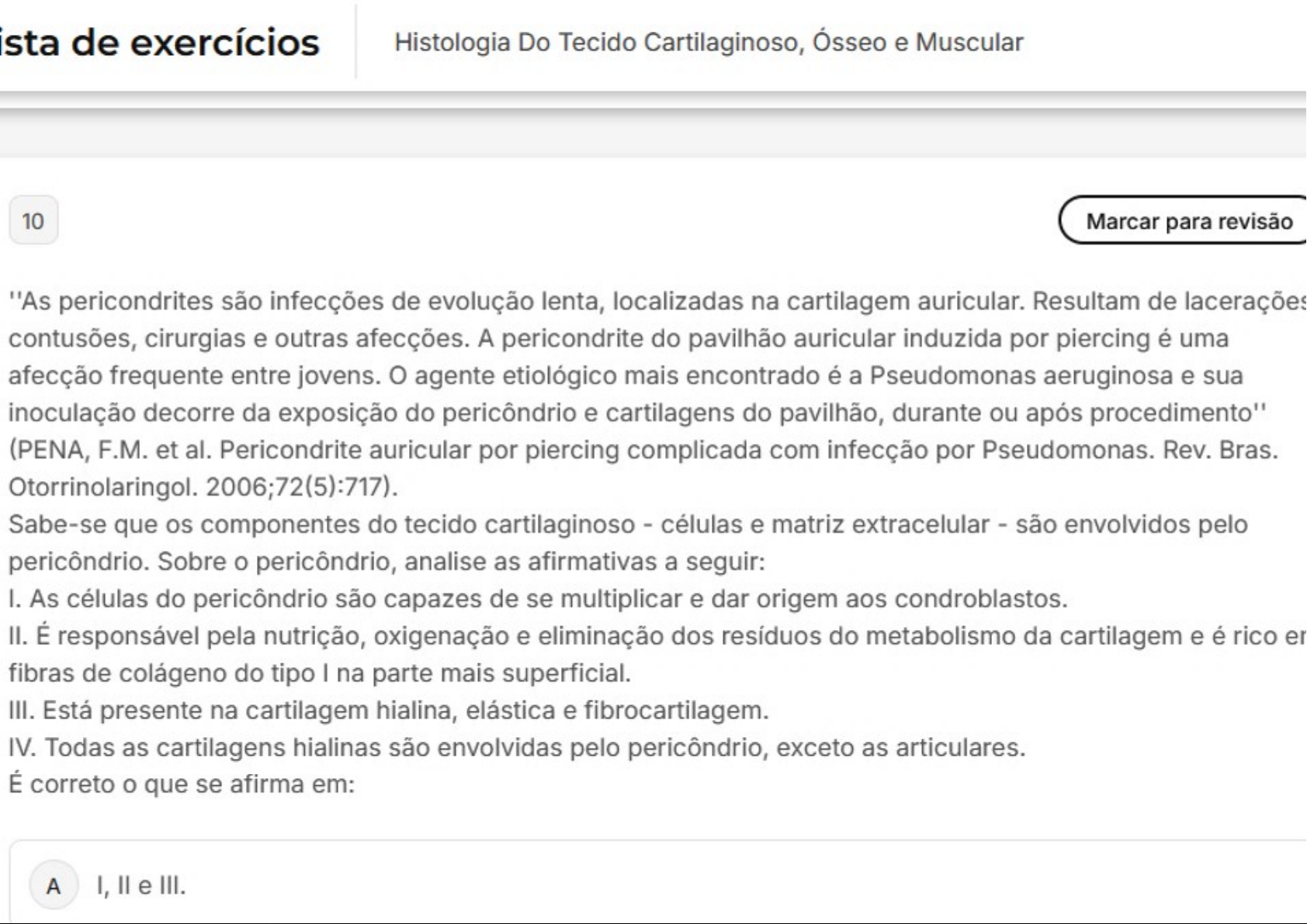Choose the answer text "I, II e III."
The height and width of the screenshot is (924, 1307).
click(x=140, y=885)
